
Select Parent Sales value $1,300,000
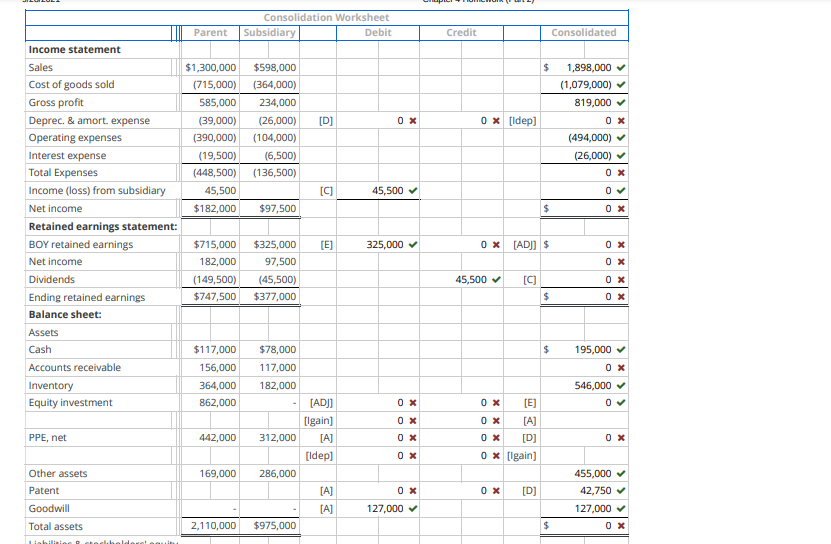pyautogui.click(x=210, y=67)
